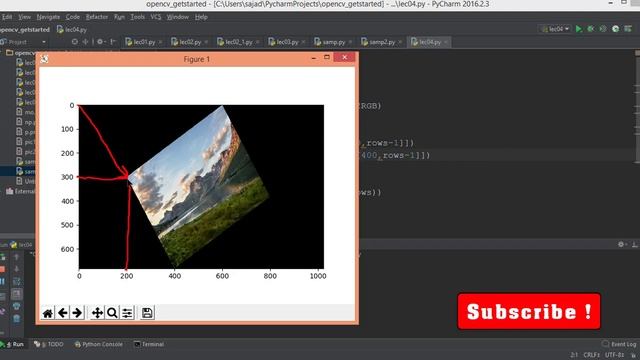
Task: Clear all Run console output trash icon
Action: [x=16, y=318]
